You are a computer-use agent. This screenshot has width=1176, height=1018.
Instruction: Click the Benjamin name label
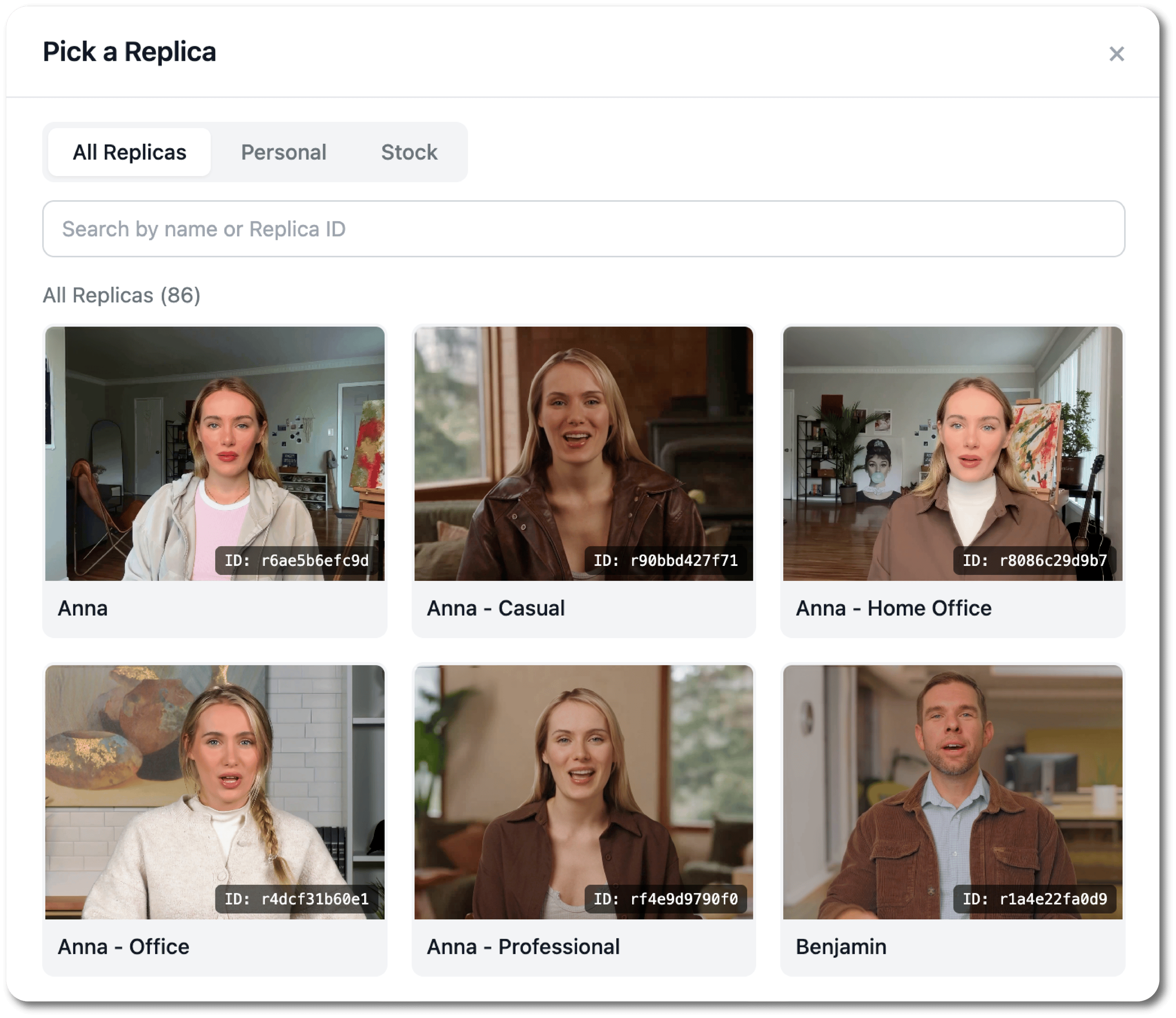click(841, 947)
